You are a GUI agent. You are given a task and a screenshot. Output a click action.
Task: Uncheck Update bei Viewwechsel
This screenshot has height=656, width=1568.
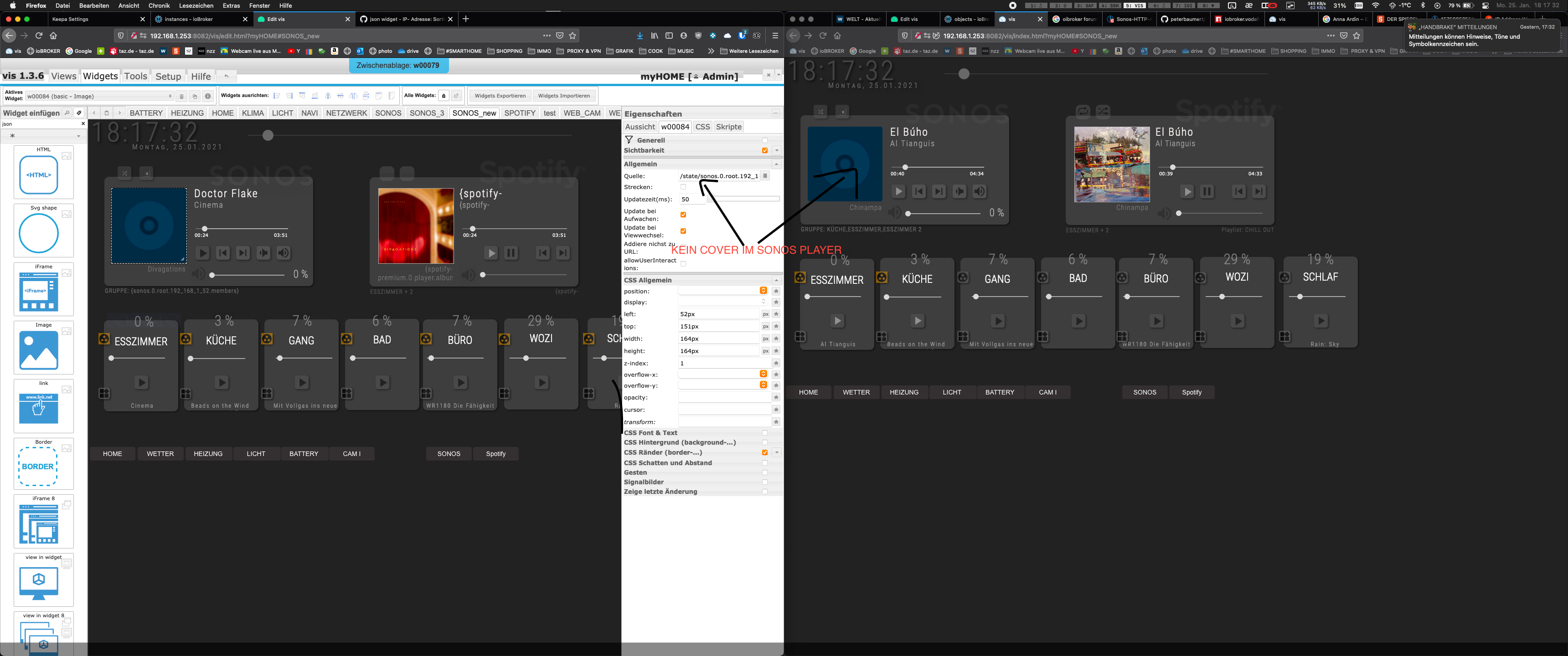(x=683, y=231)
